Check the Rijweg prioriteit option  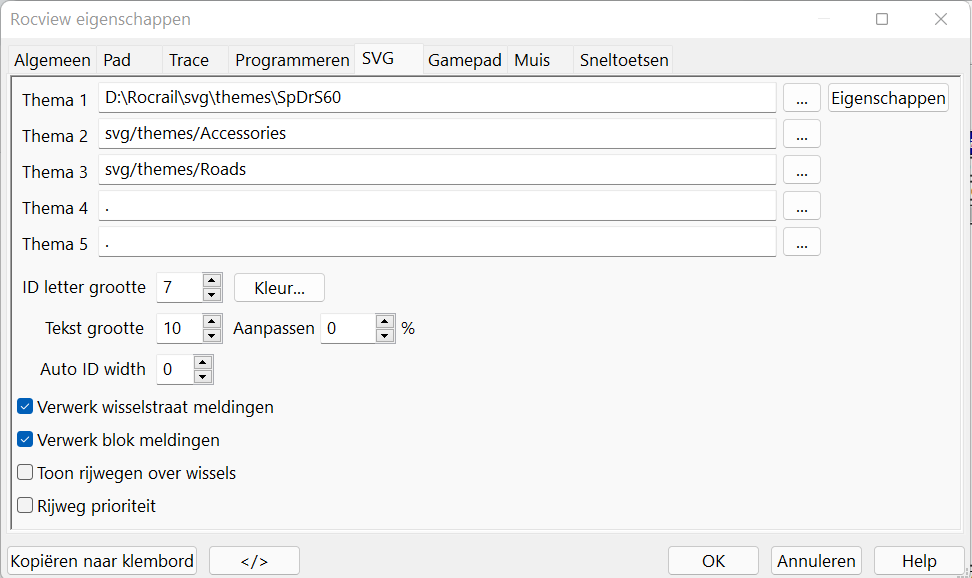tap(26, 506)
